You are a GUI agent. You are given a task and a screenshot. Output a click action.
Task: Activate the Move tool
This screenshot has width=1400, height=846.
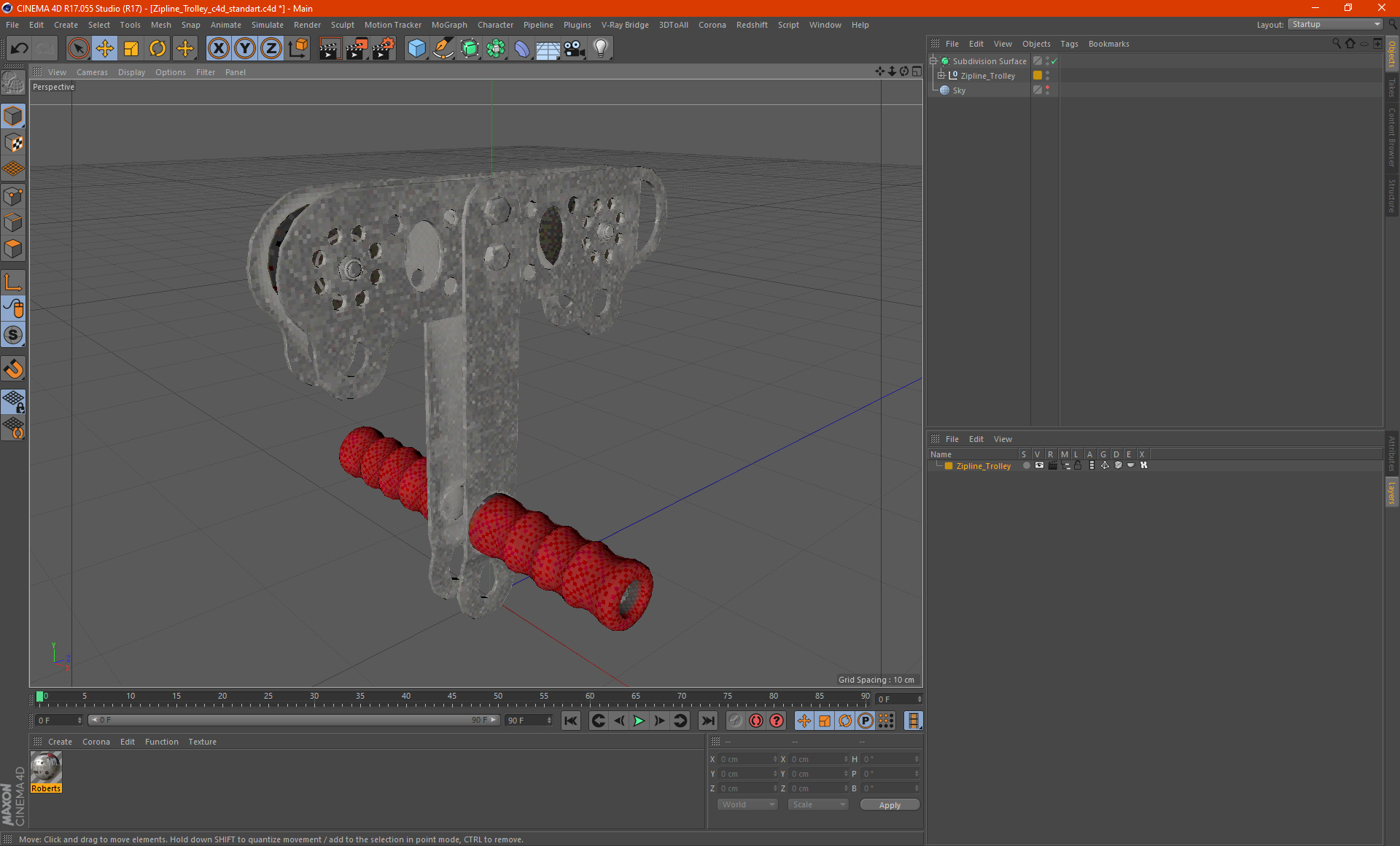(105, 49)
